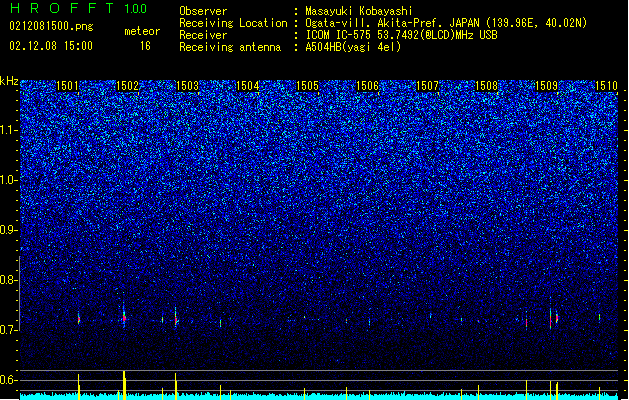
Task: Click the Receiver field label
Action: 203,35
